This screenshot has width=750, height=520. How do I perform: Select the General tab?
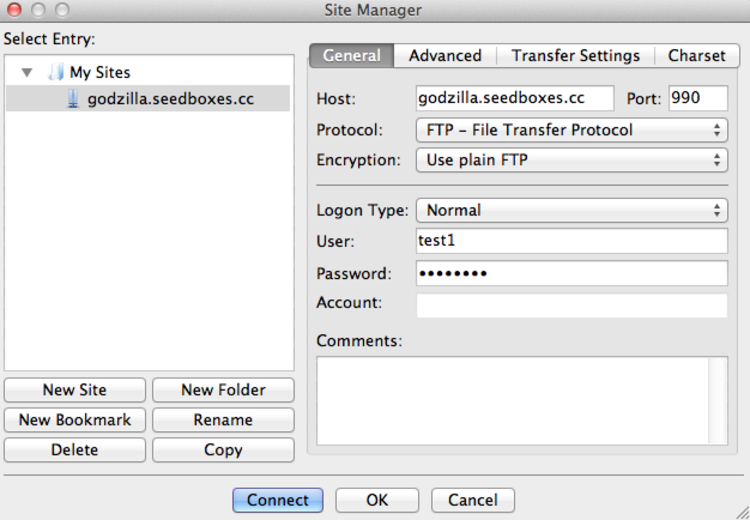[351, 56]
